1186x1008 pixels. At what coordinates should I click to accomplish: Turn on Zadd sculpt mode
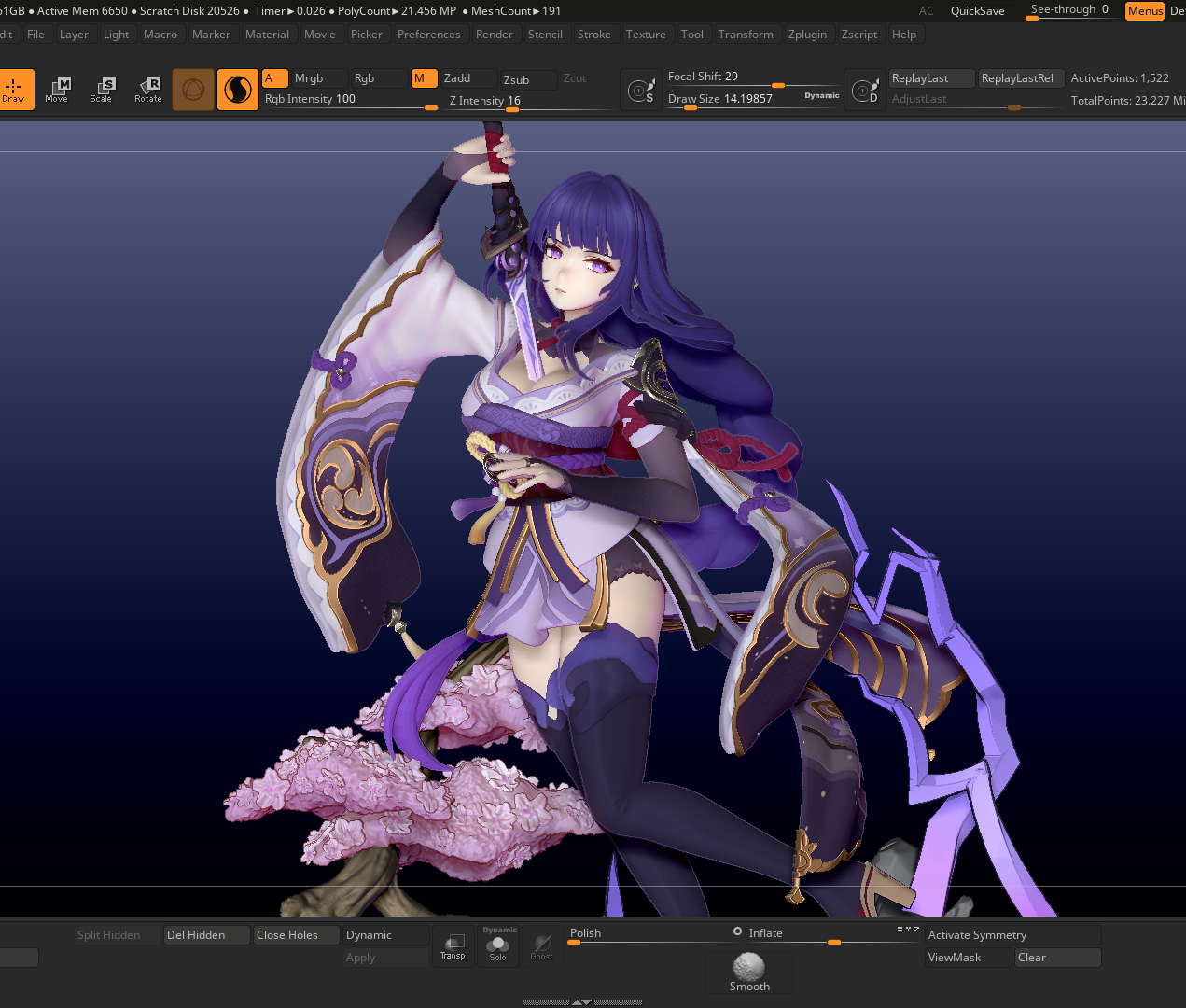(468, 78)
